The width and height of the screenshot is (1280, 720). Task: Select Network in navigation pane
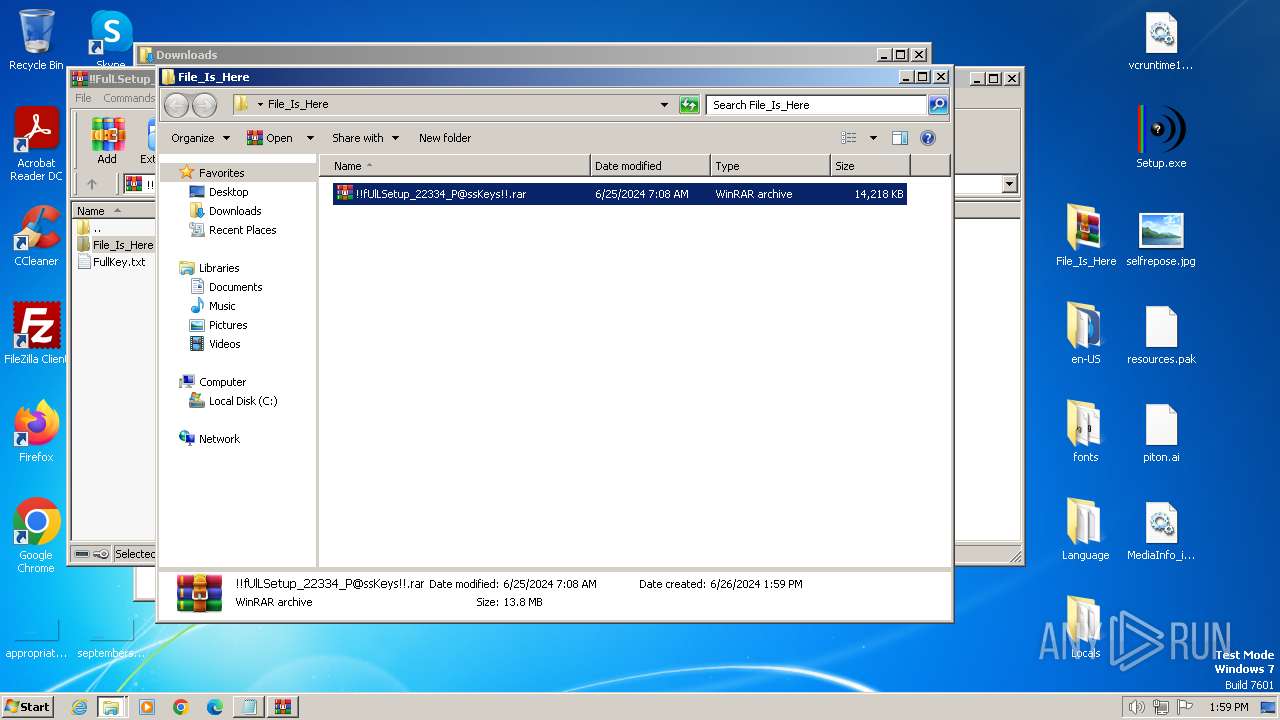(x=219, y=439)
